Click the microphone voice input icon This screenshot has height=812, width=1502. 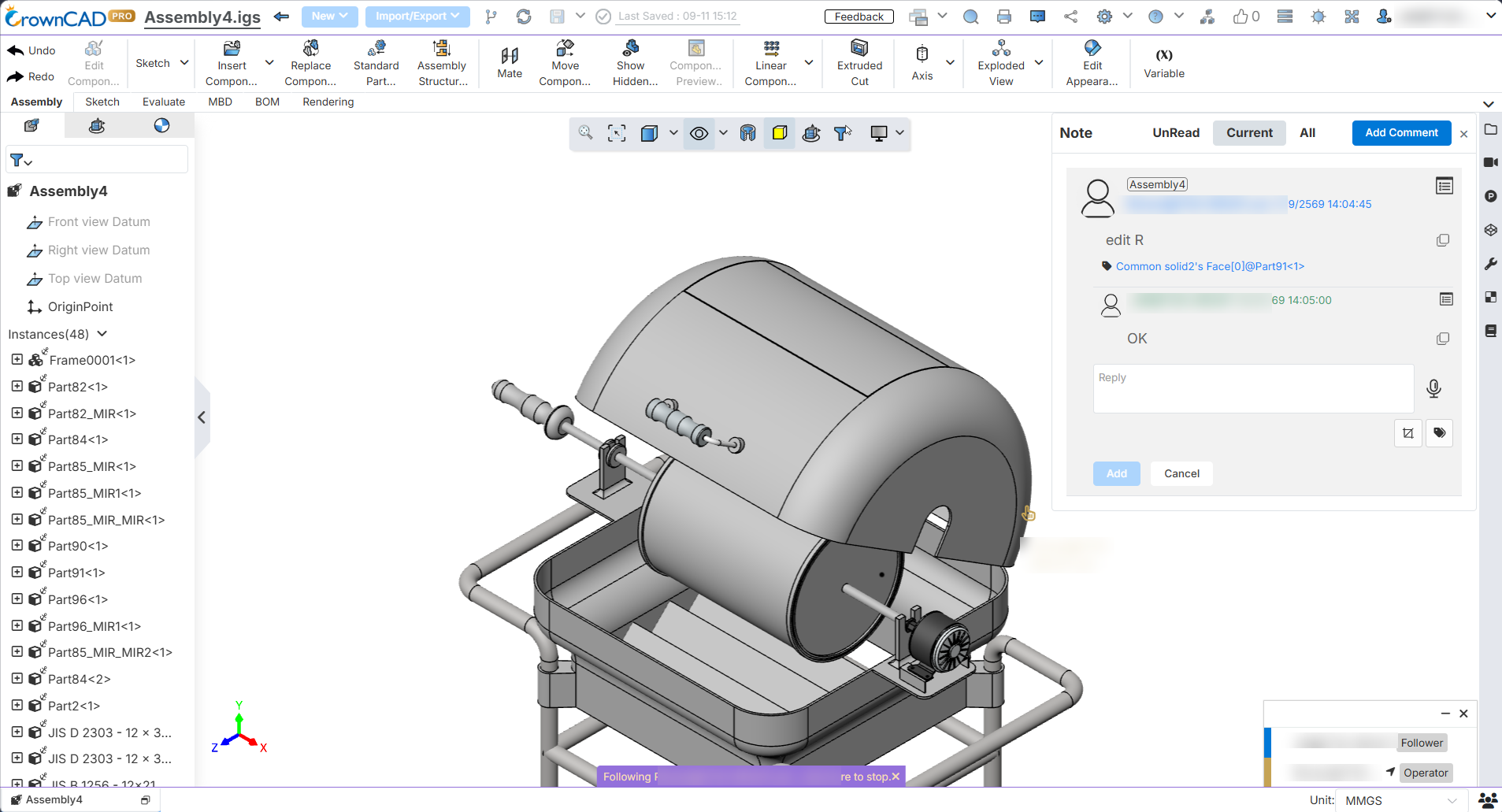[x=1433, y=388]
